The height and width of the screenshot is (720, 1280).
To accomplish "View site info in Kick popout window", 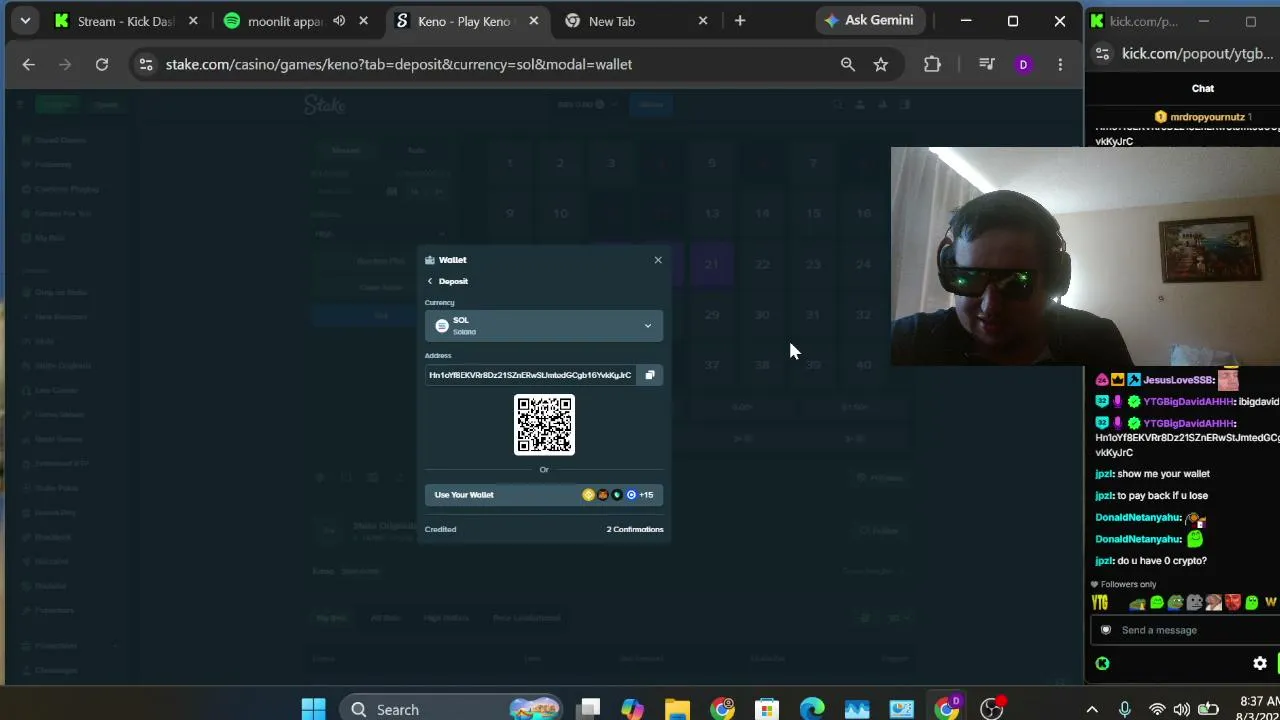I will click(x=1102, y=54).
